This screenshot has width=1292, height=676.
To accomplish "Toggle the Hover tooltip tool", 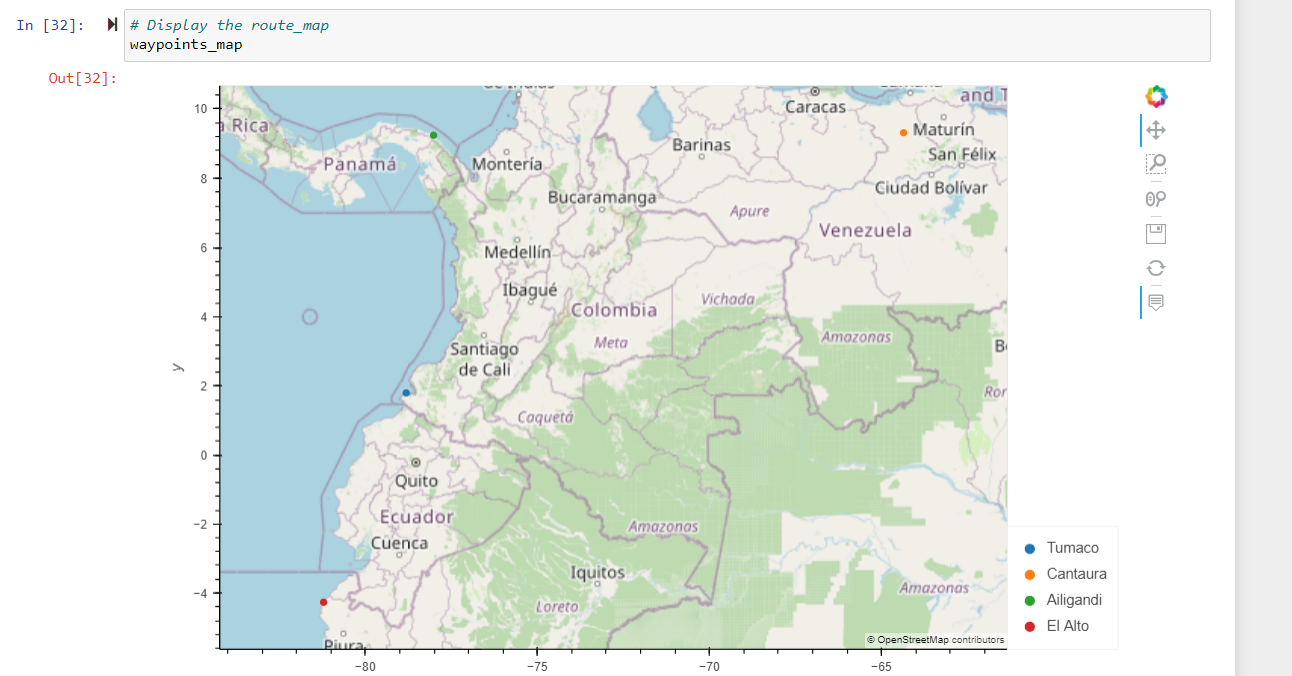I will (1156, 302).
